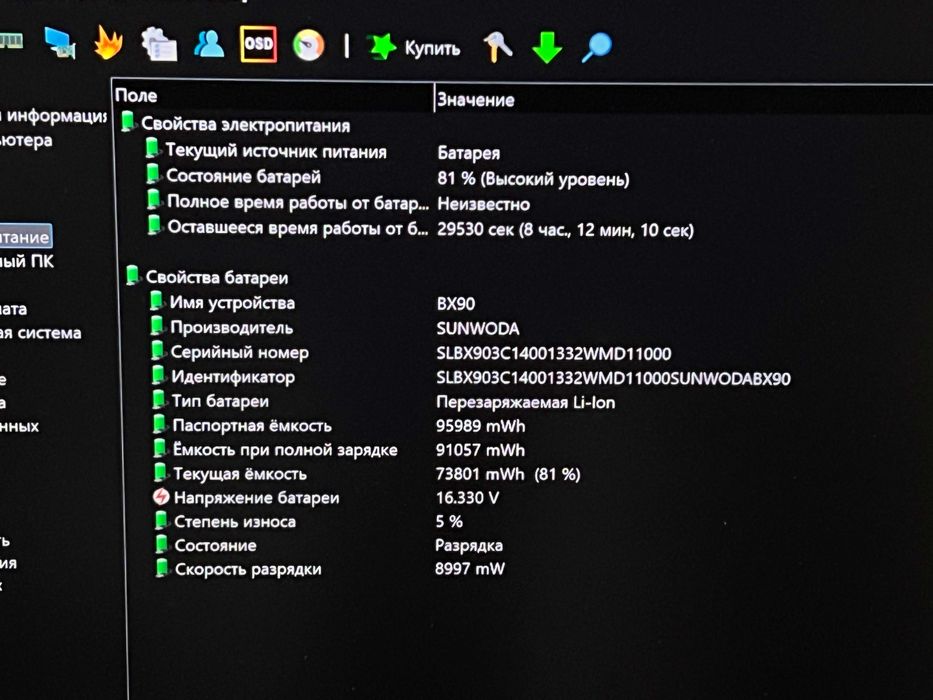Click the value 29530 сек remaining time
Viewport: 933px width, 700px height.
click(565, 230)
